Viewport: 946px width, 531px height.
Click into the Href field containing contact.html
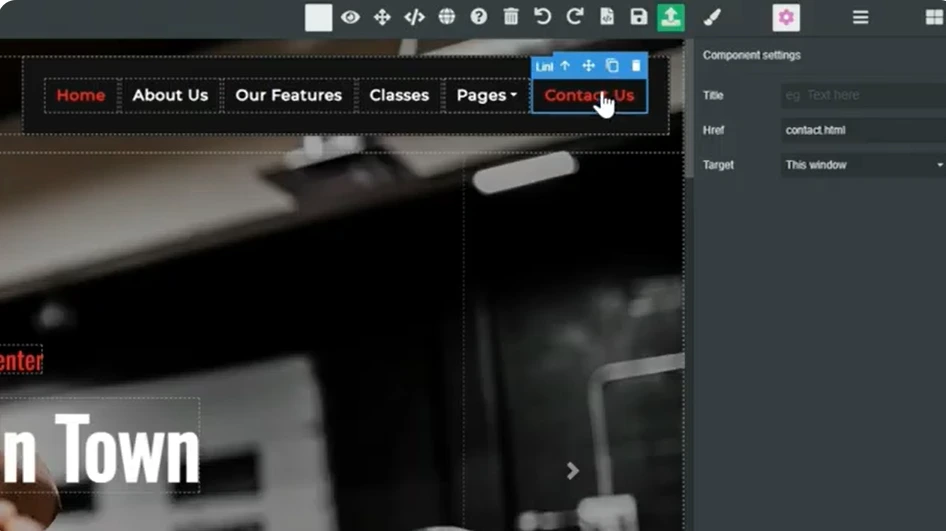tap(863, 130)
